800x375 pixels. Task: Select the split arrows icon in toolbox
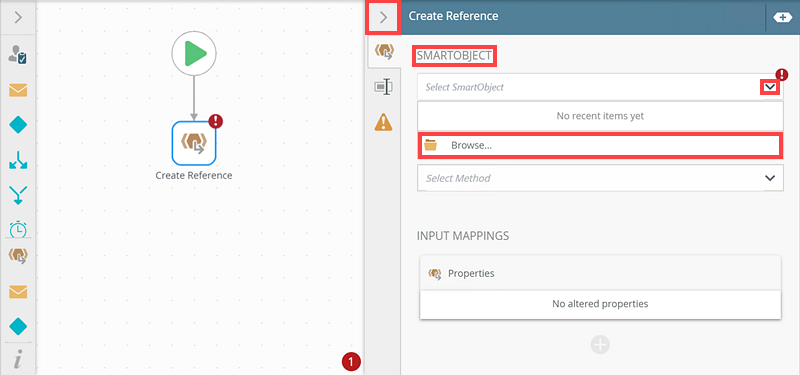tap(18, 160)
